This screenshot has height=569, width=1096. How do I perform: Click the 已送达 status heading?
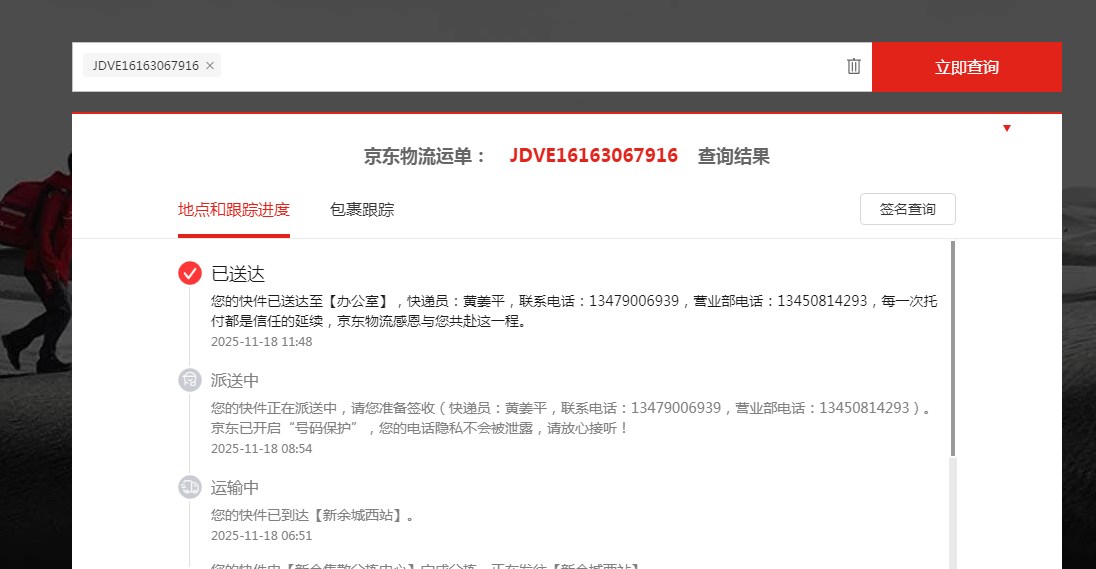coord(238,274)
